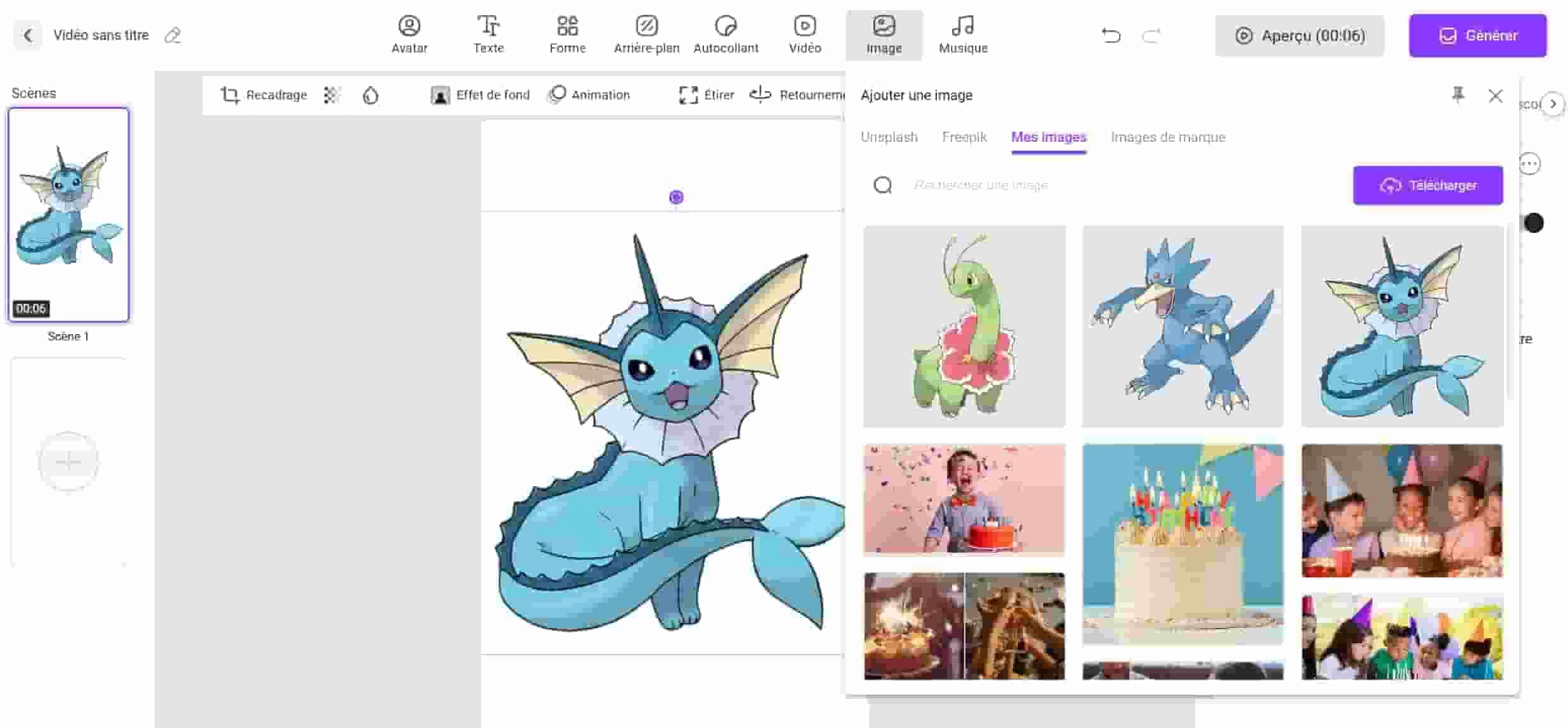Click the image panel scrollbar
Image resolution: width=1568 pixels, height=728 pixels.
click(1509, 310)
